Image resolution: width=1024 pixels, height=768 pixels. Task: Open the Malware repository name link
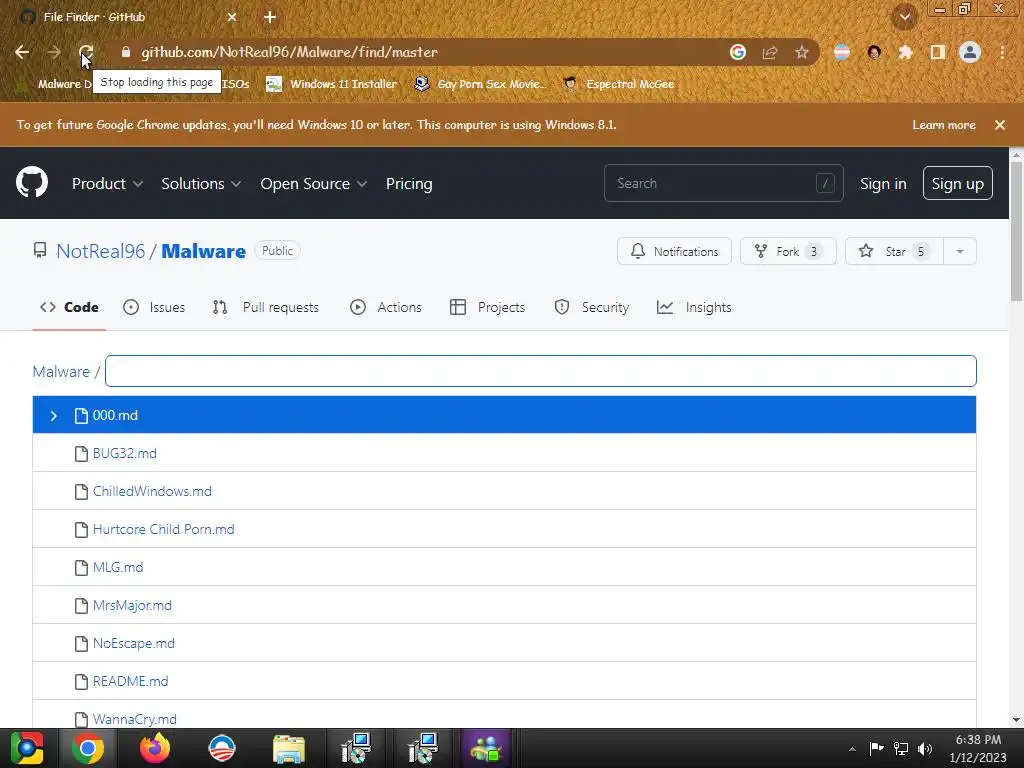[204, 251]
